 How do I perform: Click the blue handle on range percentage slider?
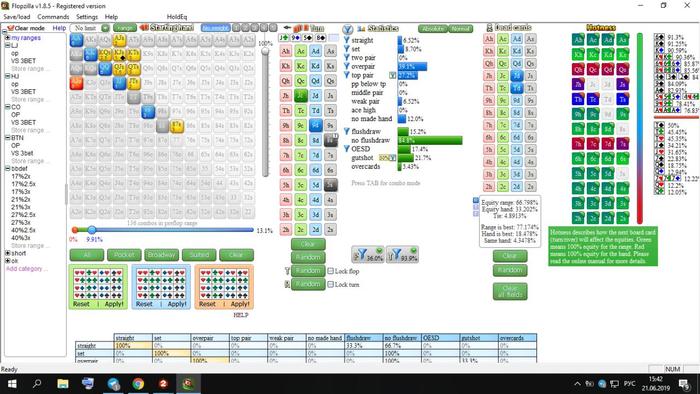[92, 230]
